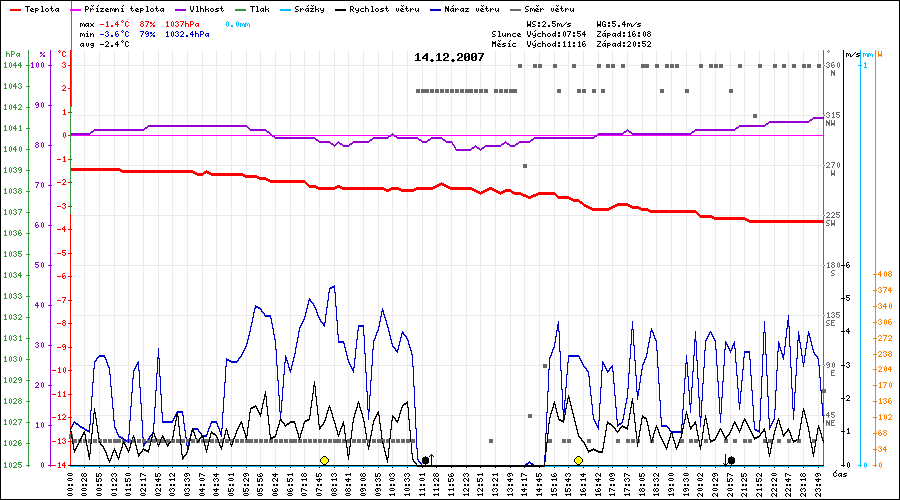Click the 23:49 time axis label
Viewport: 900px width, 500px height.
tap(818, 485)
